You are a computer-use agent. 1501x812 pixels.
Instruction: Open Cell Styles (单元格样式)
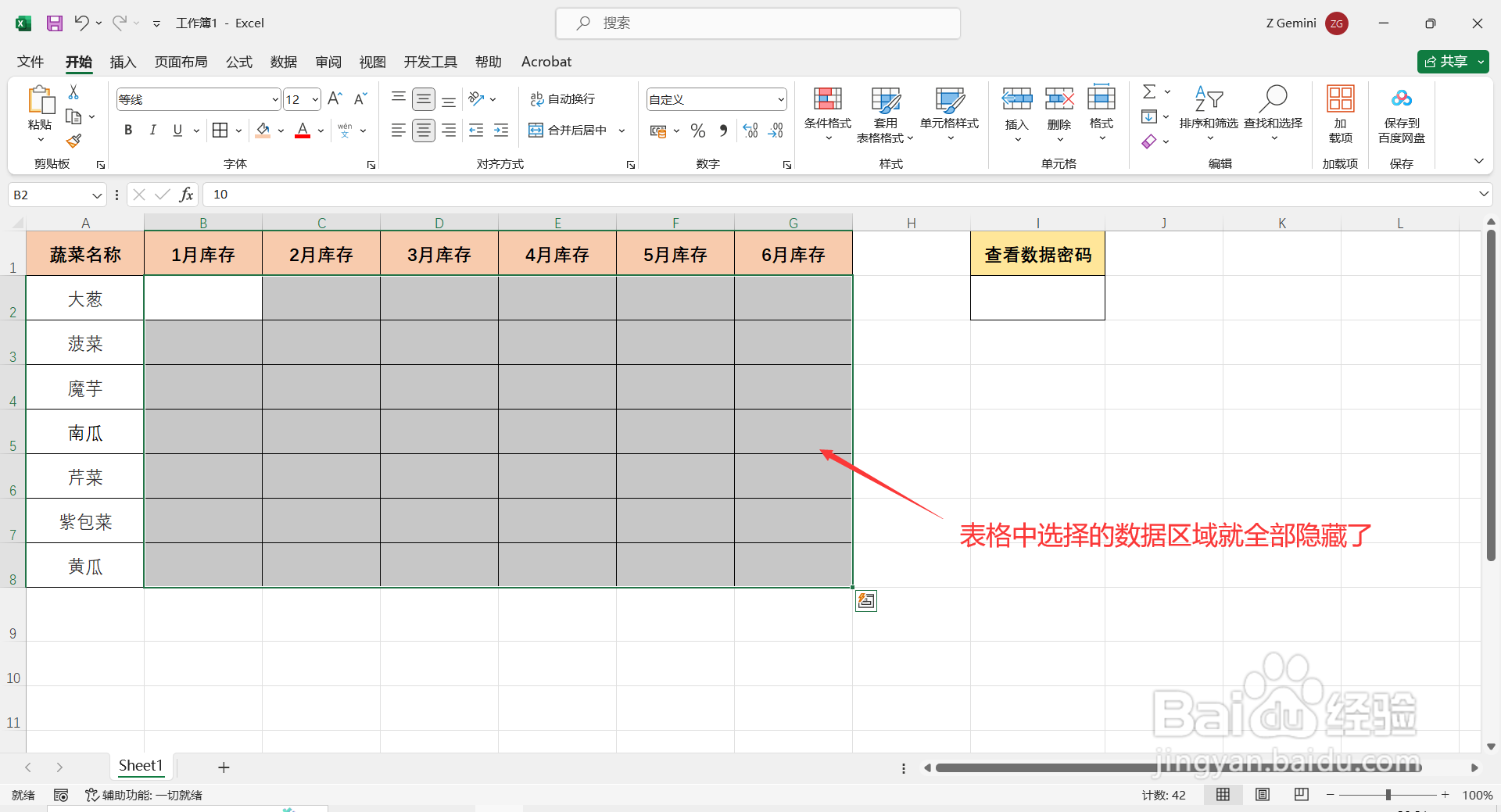pyautogui.click(x=950, y=114)
